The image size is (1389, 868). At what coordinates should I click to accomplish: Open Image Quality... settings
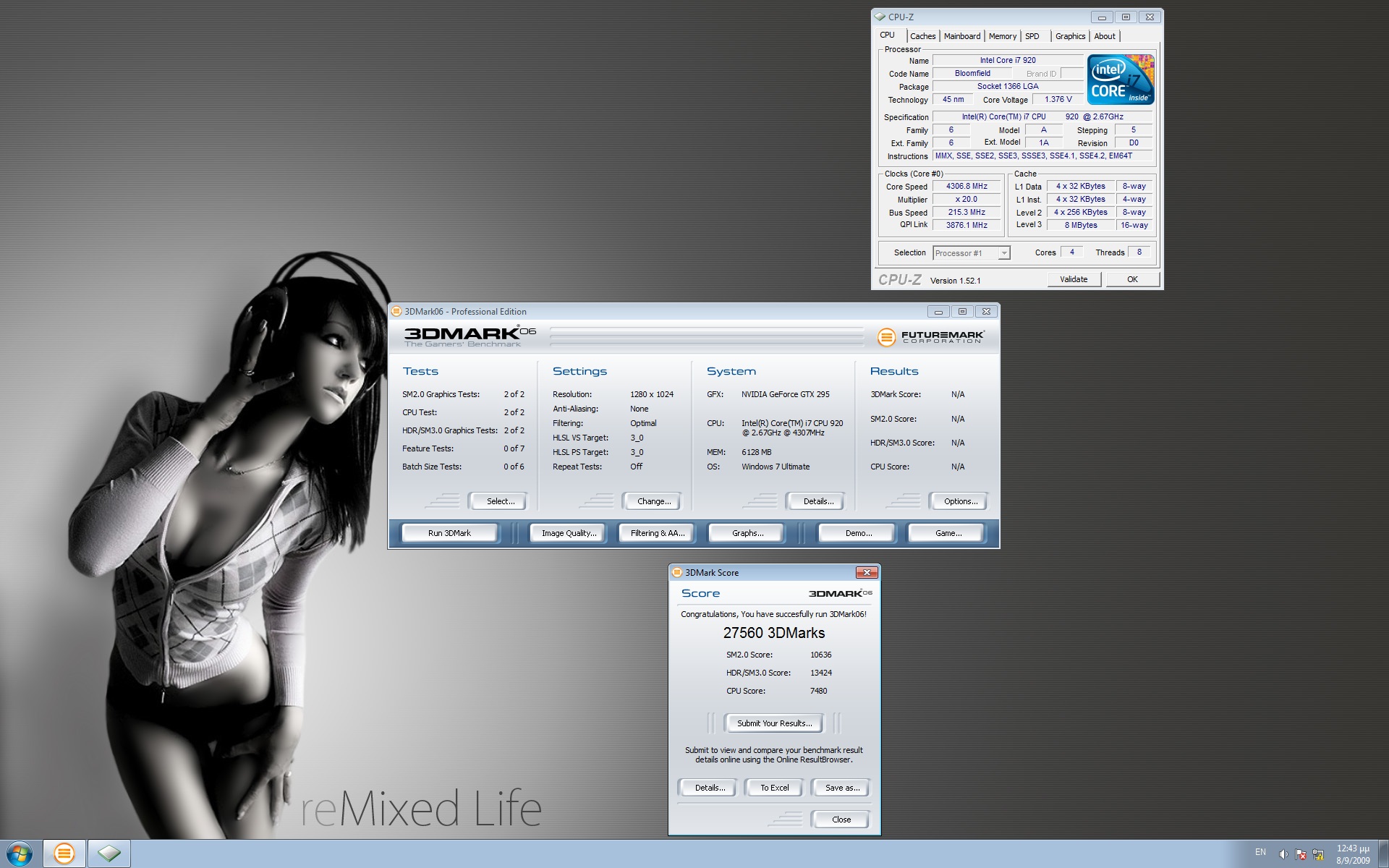tap(569, 533)
